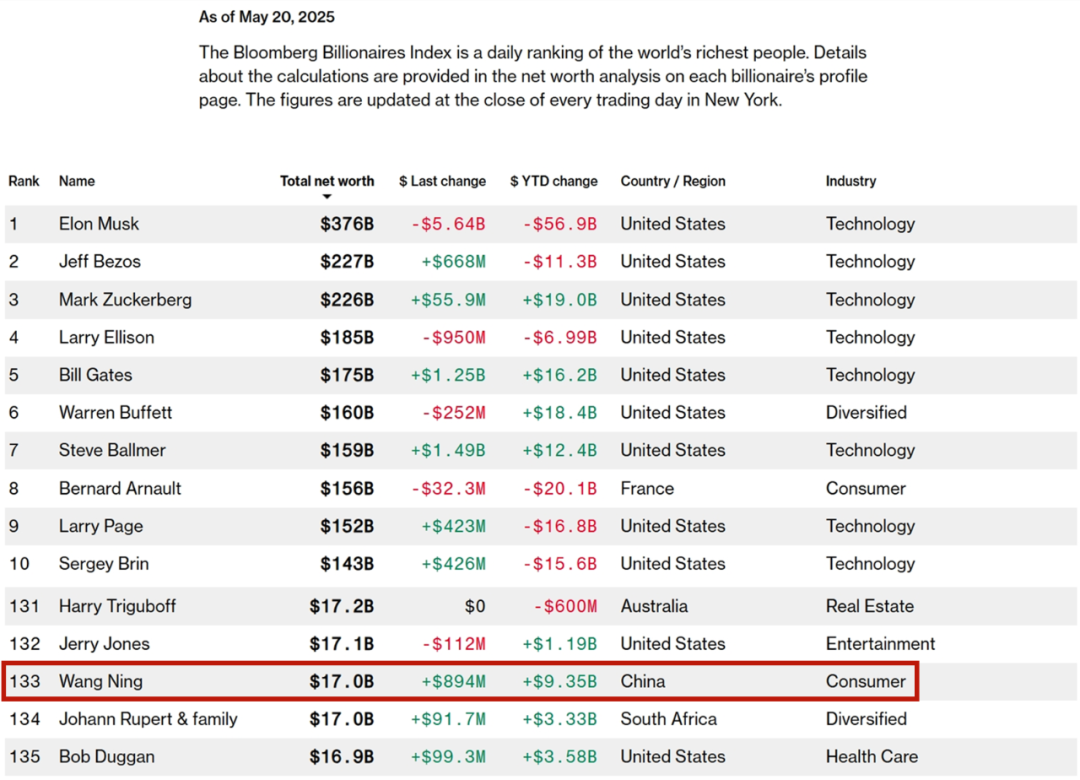Open Elon Musk's profile link
The image size is (1080, 780).
[x=98, y=224]
